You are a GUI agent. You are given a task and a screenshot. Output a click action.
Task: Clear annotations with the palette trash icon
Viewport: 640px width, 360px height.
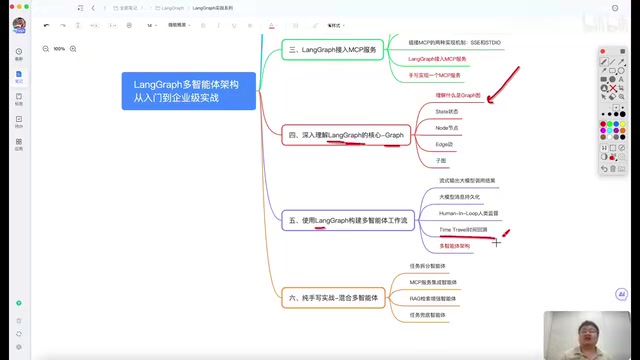coord(613,169)
